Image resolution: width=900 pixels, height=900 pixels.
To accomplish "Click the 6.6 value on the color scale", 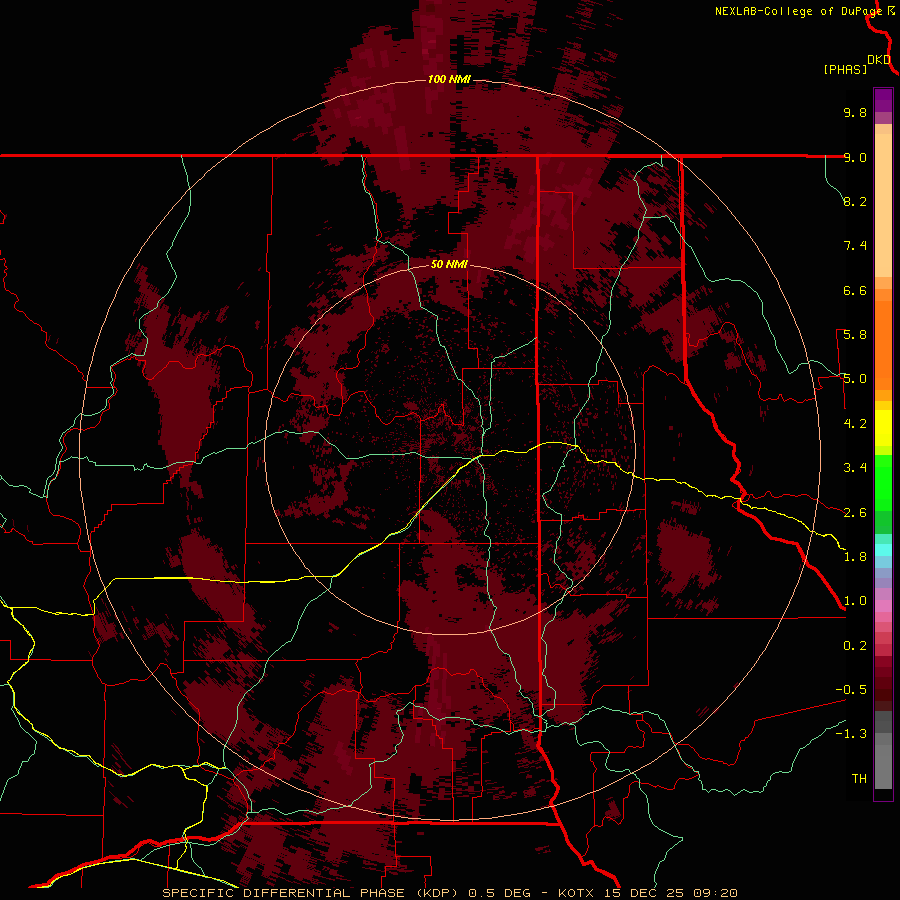I will point(855,290).
